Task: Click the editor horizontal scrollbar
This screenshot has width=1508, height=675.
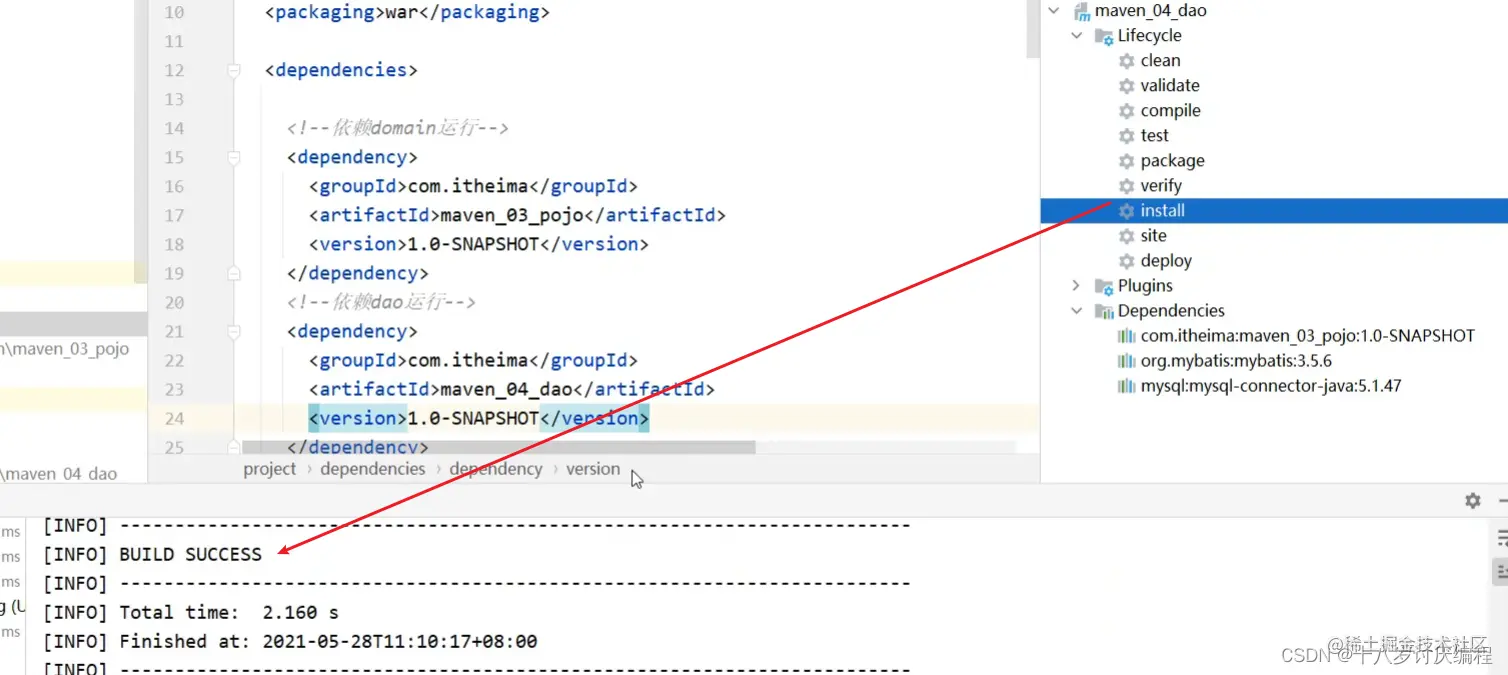Action: [498, 447]
